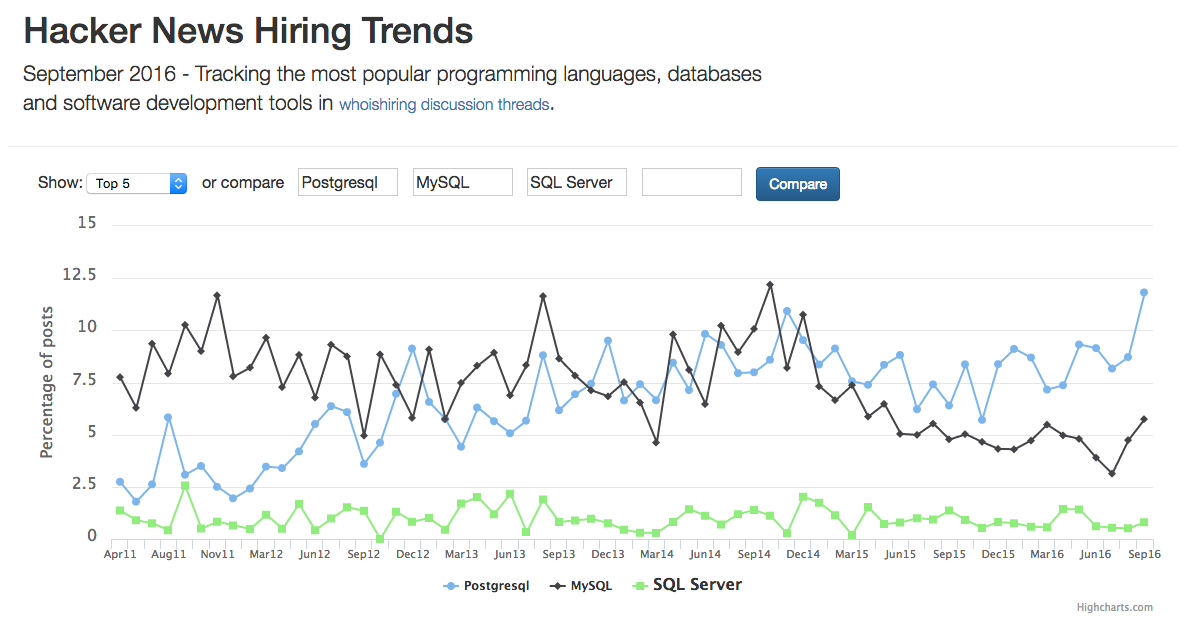Click the Sep16 x-axis label

(x=1143, y=554)
